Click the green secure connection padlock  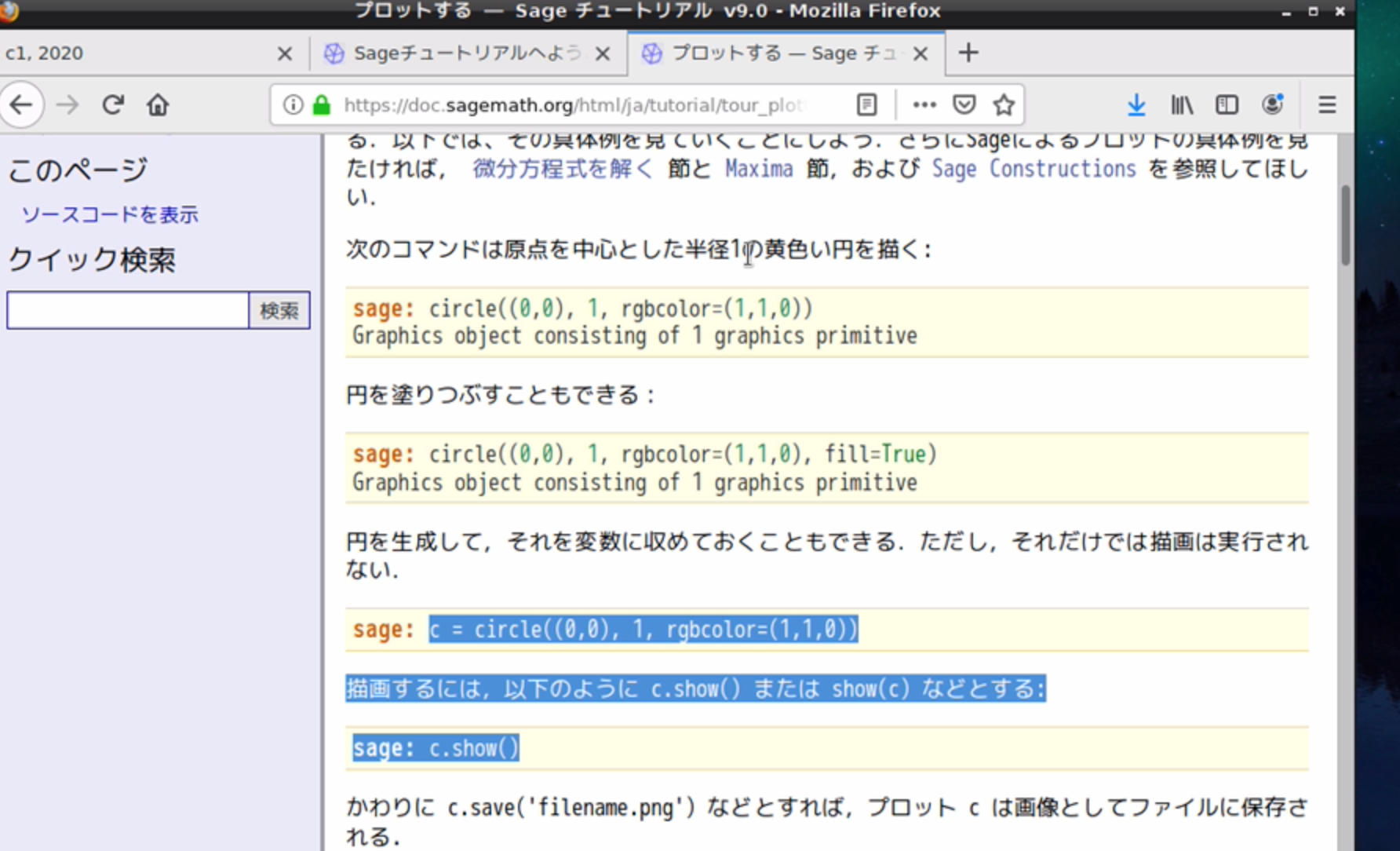tap(321, 104)
